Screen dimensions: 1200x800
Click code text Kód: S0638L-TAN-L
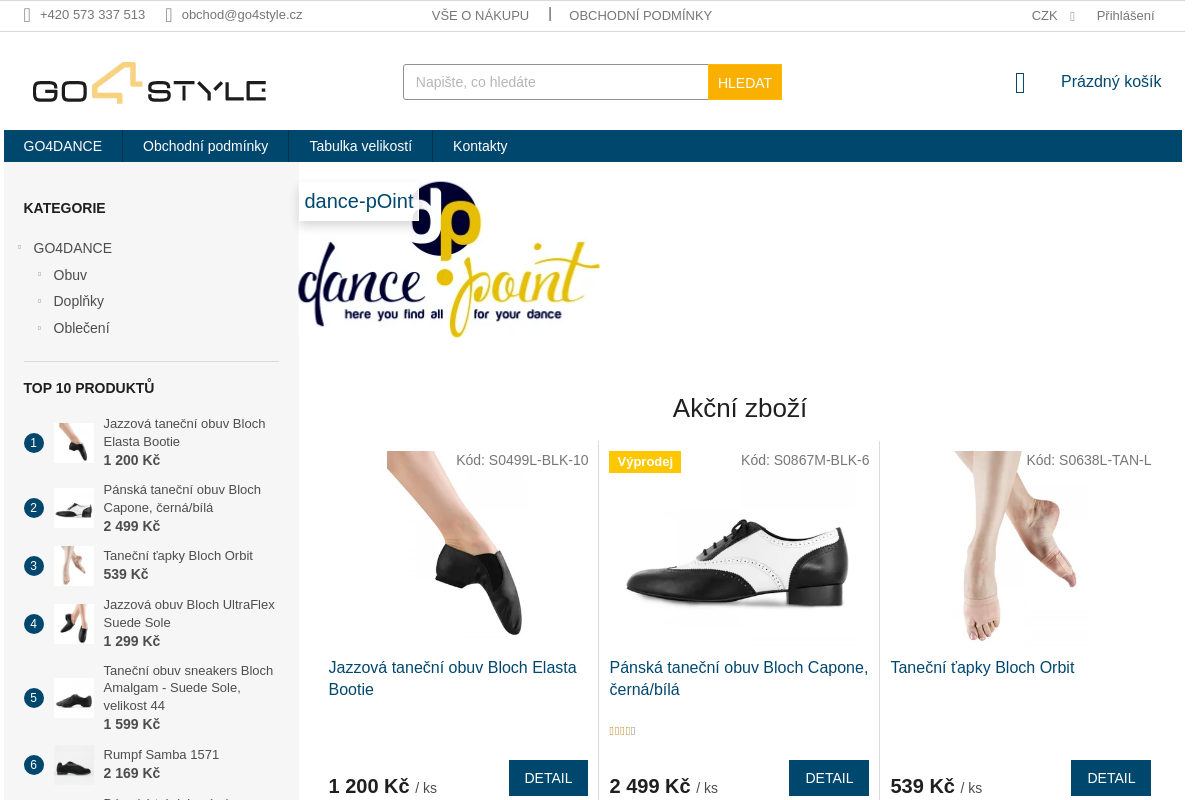(x=1089, y=460)
